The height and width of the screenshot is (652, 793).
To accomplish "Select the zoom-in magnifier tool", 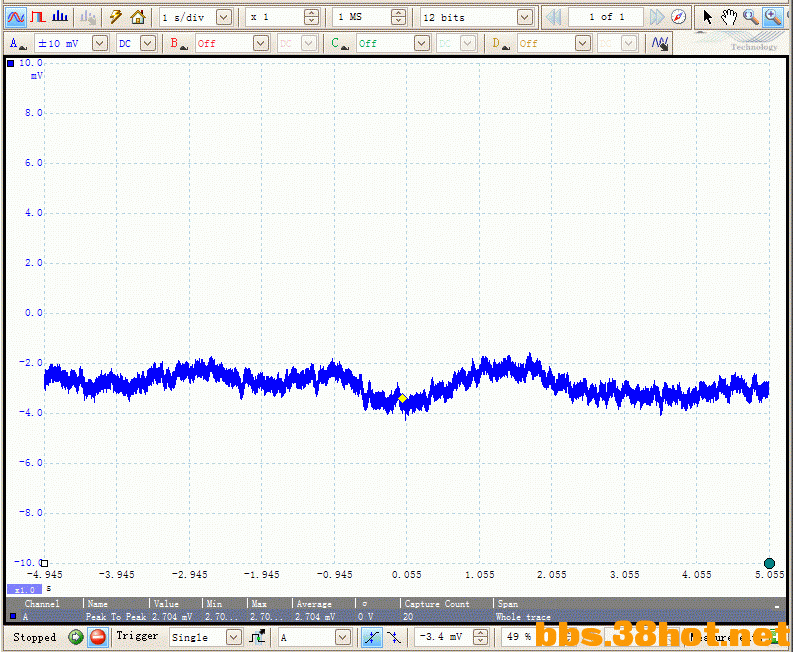I will pyautogui.click(x=773, y=18).
